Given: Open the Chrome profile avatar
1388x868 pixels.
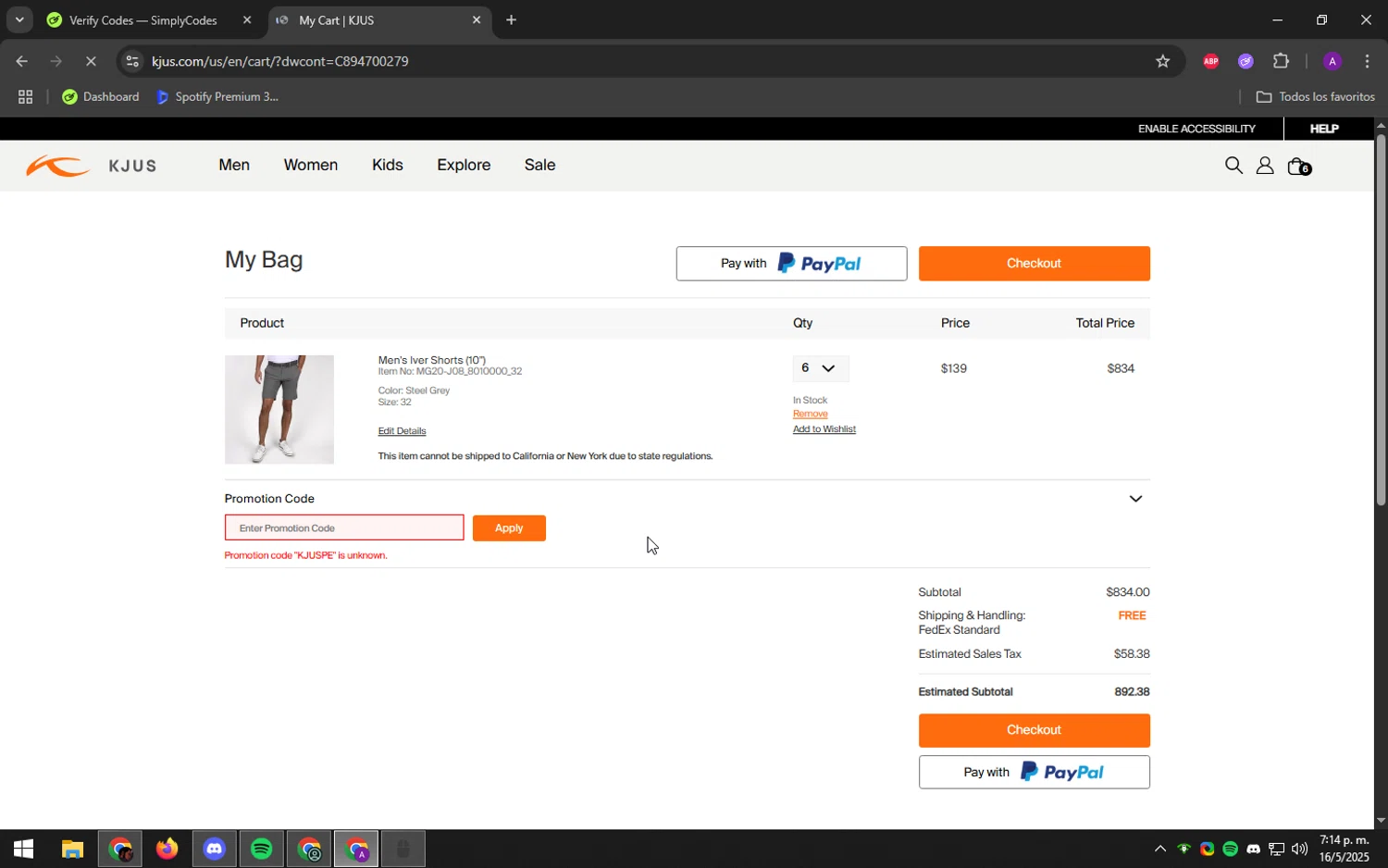Looking at the screenshot, I should click(x=1332, y=61).
